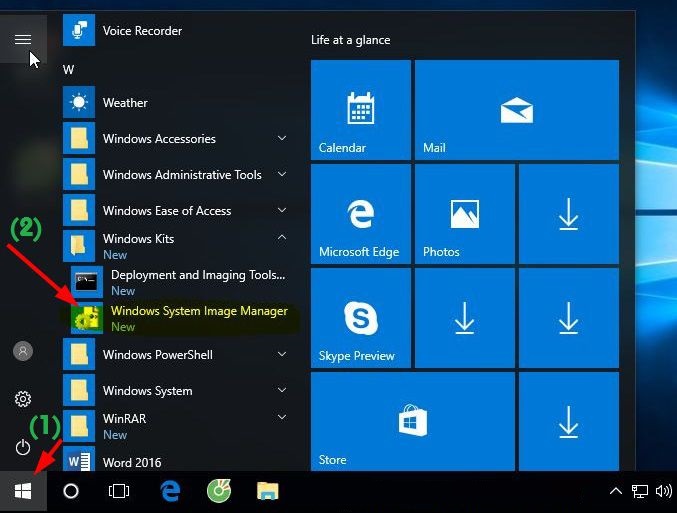This screenshot has width=677, height=513.
Task: Launch Windows System Image Manager icon
Action: pyautogui.click(x=87, y=318)
